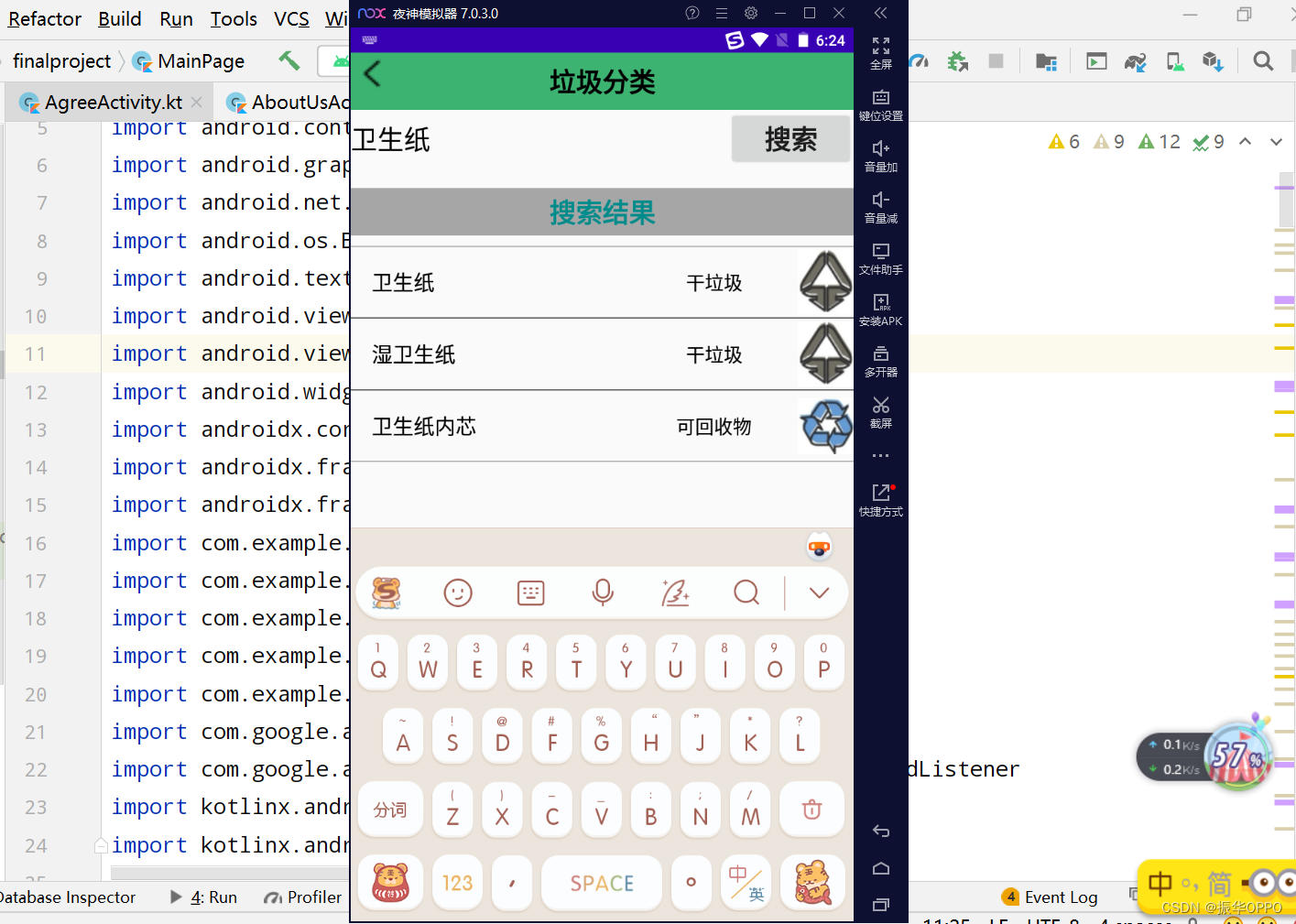
Task: Tap the keyboard toolbar search icon
Action: (746, 592)
